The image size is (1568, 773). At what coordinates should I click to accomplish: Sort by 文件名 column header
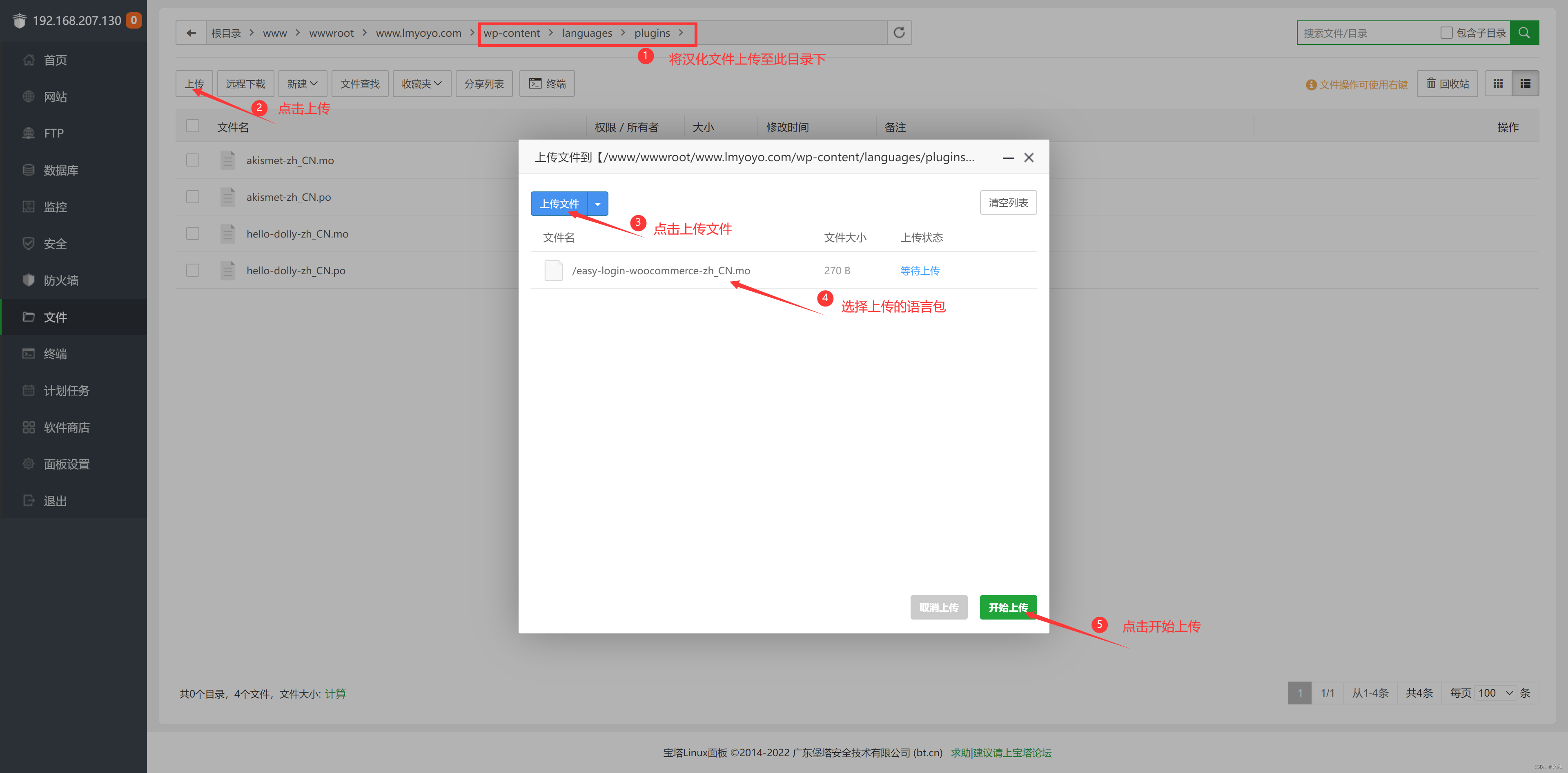coord(233,127)
